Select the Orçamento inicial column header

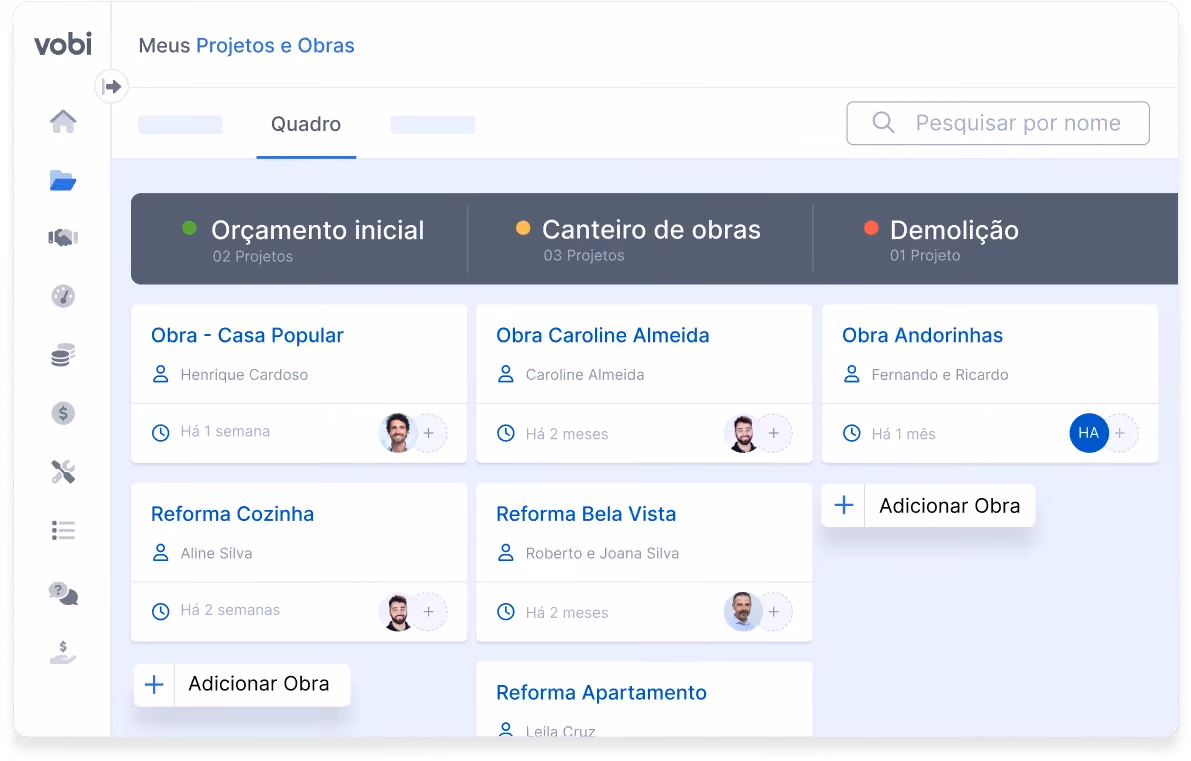click(x=299, y=239)
